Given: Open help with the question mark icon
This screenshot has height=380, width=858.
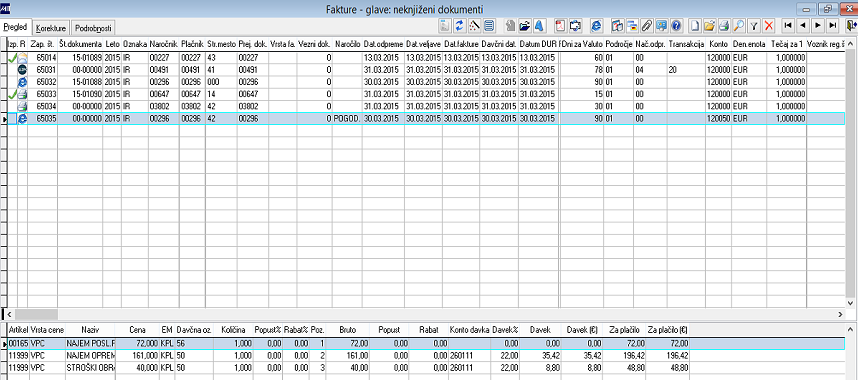Looking at the screenshot, I should pos(676,25).
